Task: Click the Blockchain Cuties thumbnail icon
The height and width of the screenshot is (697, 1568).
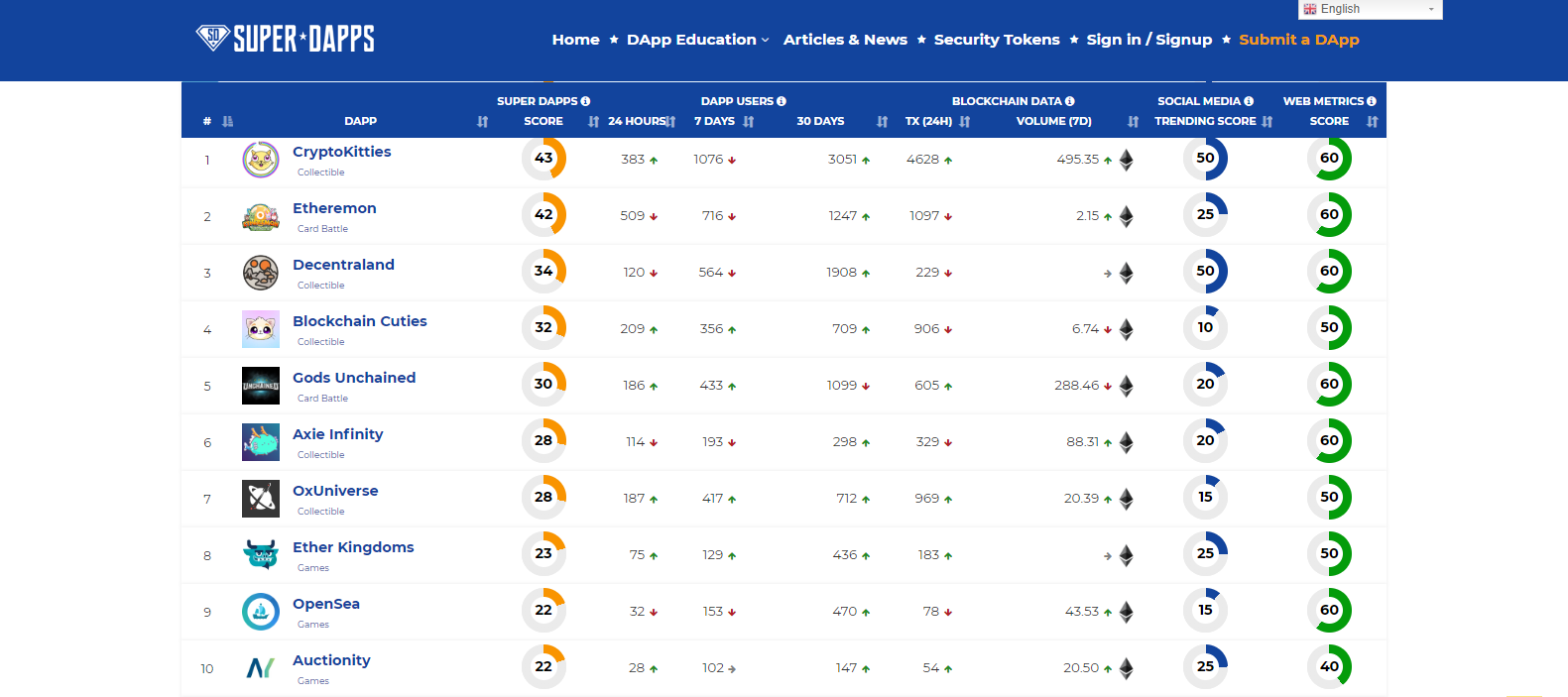Action: click(x=261, y=329)
